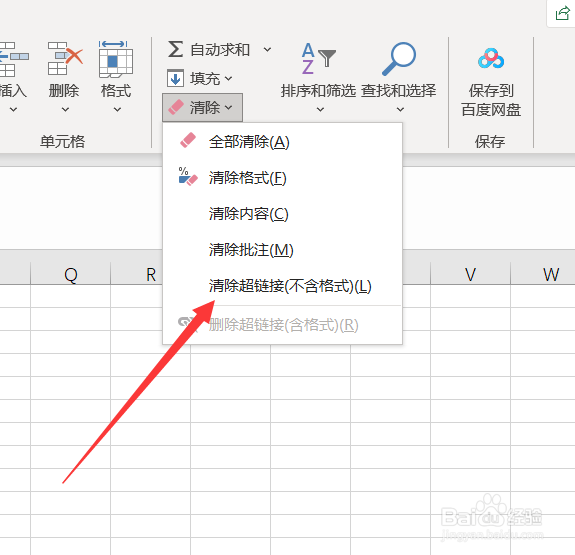The width and height of the screenshot is (575, 555).
Task: Open the 查找和选择 dropdown chevron
Action: coord(400,109)
